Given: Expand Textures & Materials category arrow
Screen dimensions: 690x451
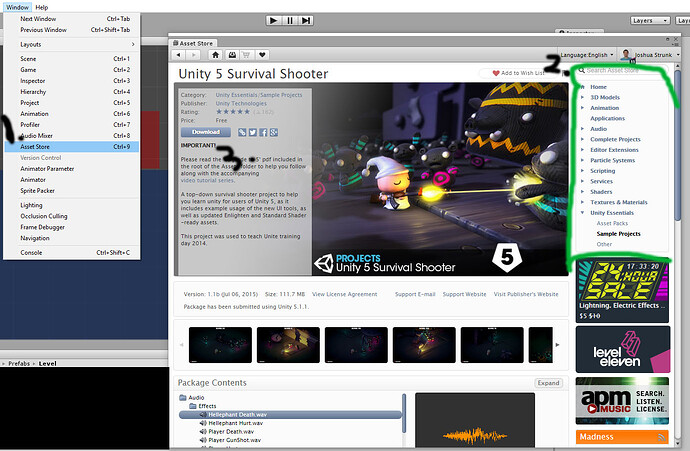Looking at the screenshot, I should (582, 202).
